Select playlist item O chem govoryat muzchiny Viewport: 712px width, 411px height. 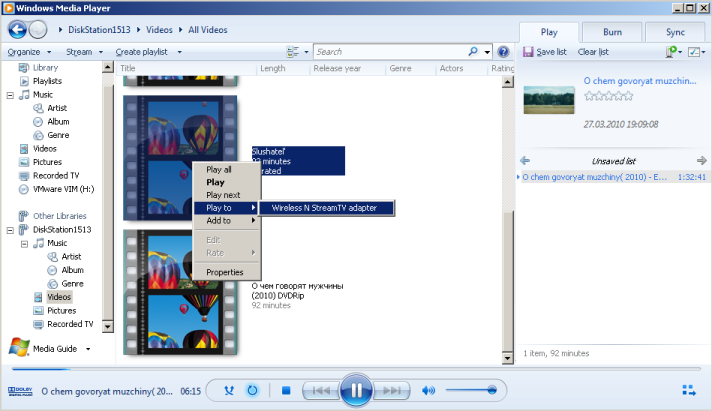[x=613, y=177]
